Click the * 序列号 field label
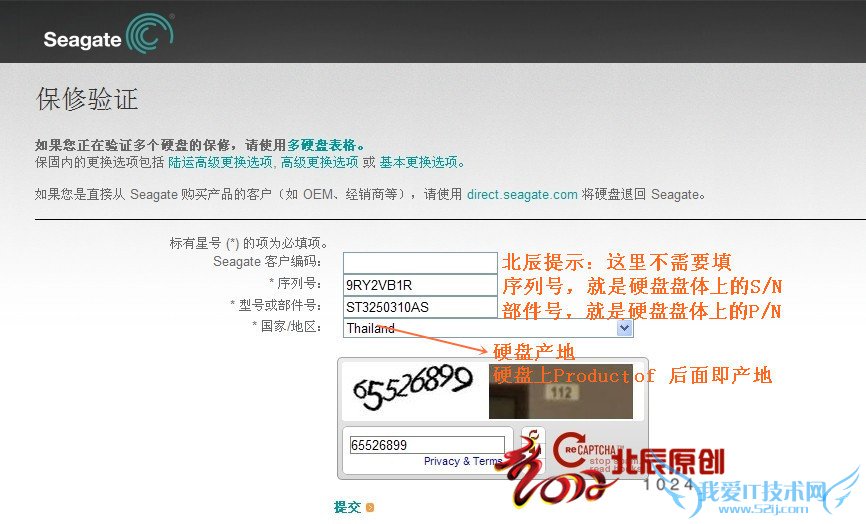866x524 pixels. 295,283
